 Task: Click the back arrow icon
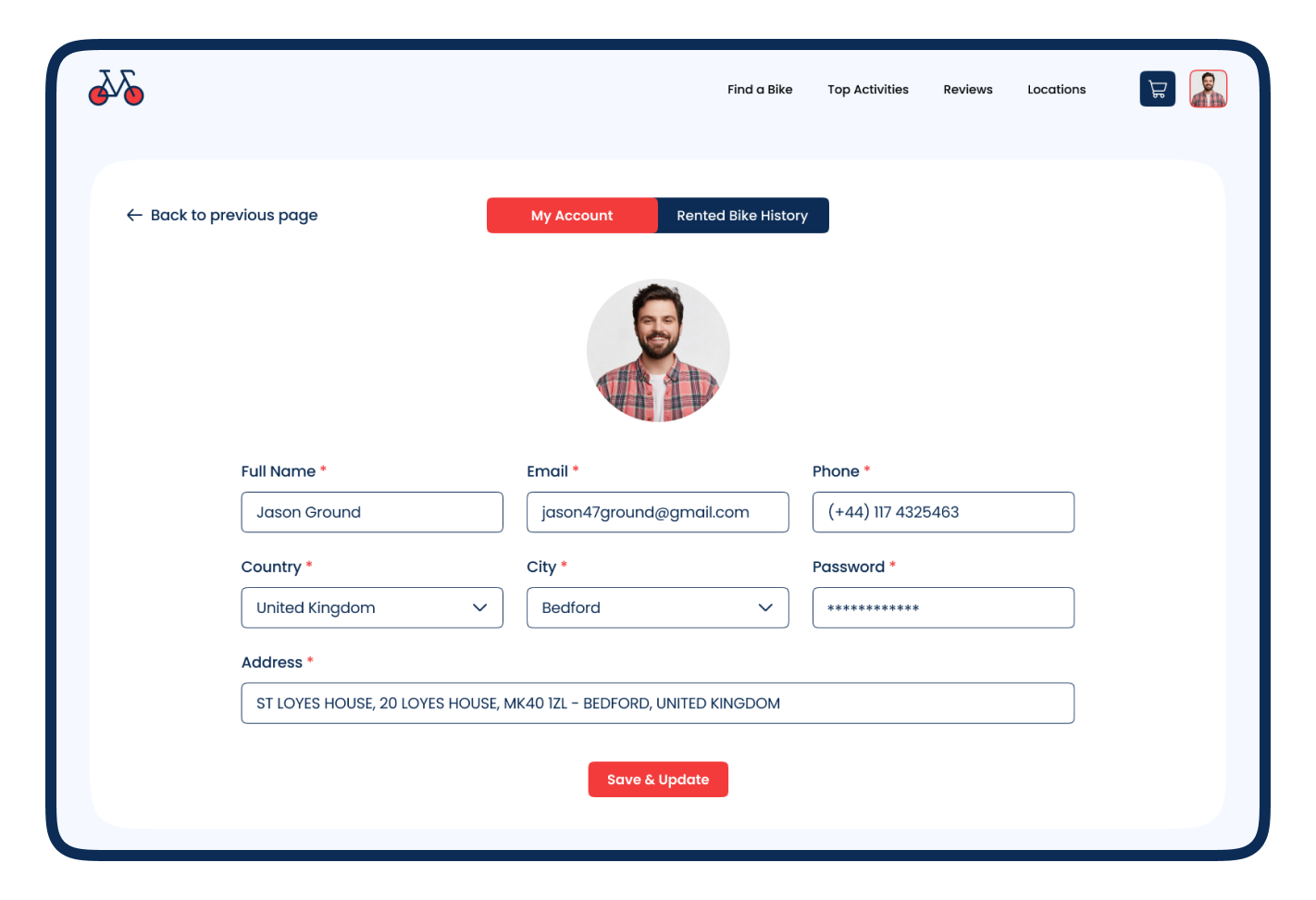(134, 215)
